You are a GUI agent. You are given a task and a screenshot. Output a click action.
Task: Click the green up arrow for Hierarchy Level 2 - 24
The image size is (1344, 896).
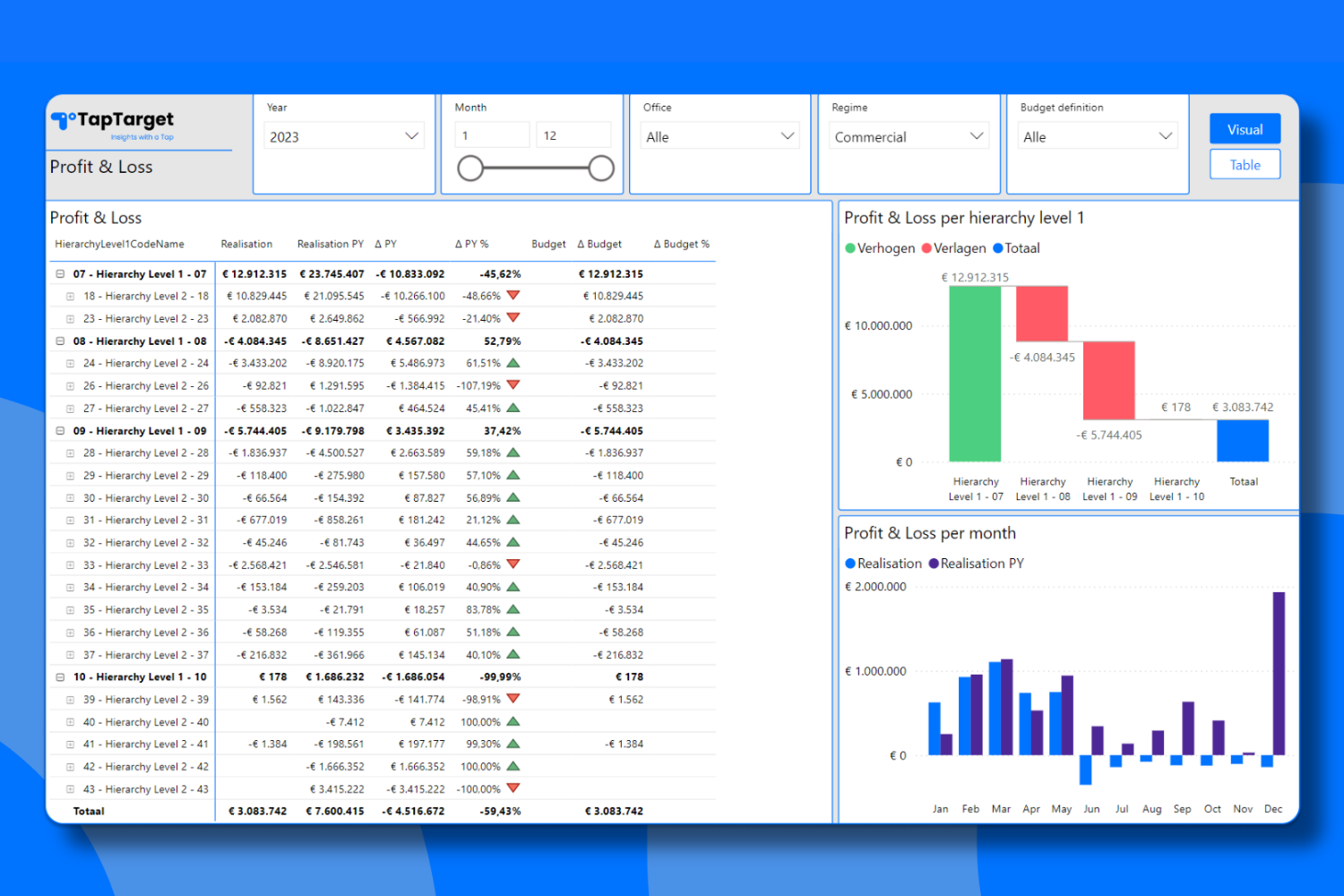coord(513,363)
